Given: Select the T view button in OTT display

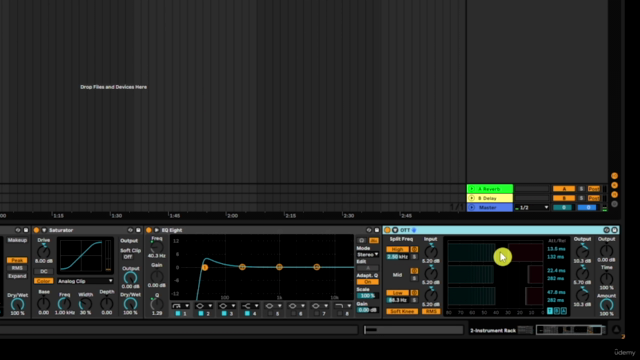Looking at the screenshot, I should tap(550, 311).
